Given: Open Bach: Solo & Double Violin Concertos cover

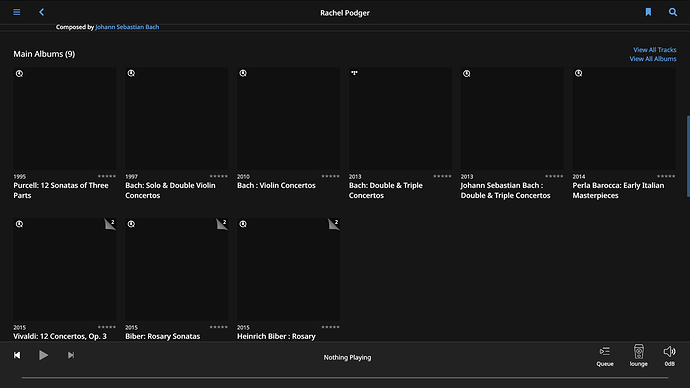Looking at the screenshot, I should 176,118.
